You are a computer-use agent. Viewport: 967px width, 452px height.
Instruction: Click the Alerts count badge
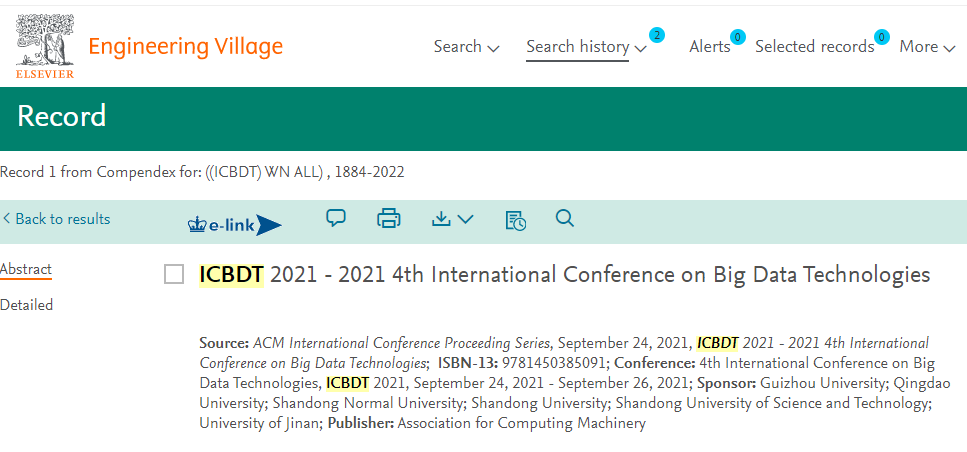click(x=738, y=37)
